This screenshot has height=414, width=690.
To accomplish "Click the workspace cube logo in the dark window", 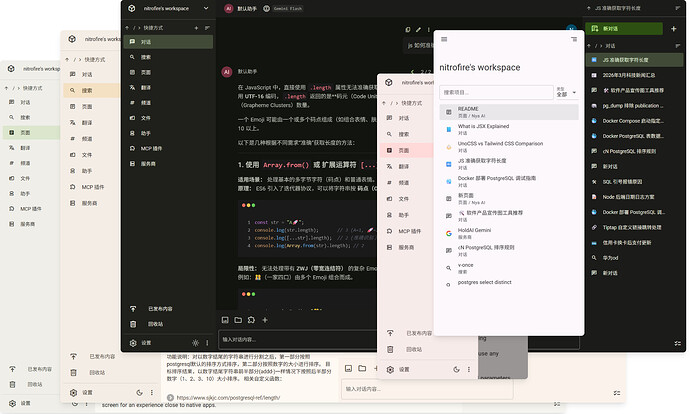I will [x=132, y=8].
